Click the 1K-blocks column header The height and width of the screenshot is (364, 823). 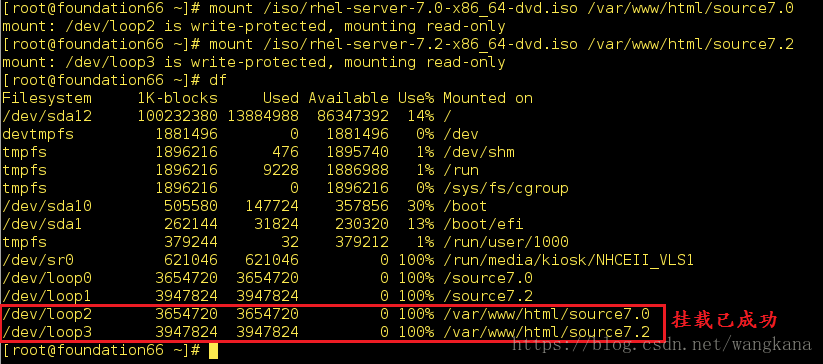click(x=177, y=98)
